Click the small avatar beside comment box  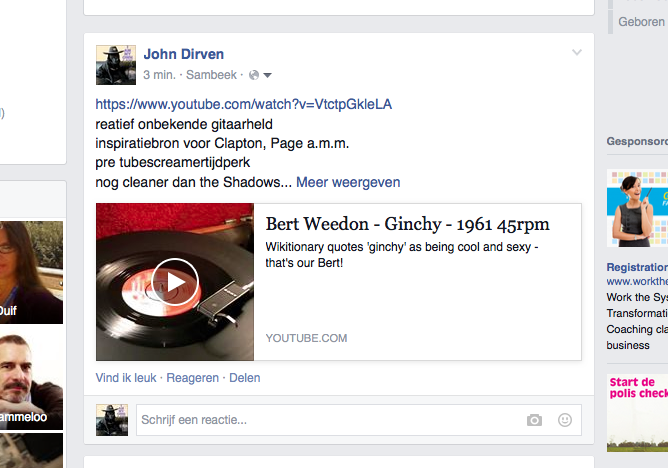pyautogui.click(x=112, y=420)
